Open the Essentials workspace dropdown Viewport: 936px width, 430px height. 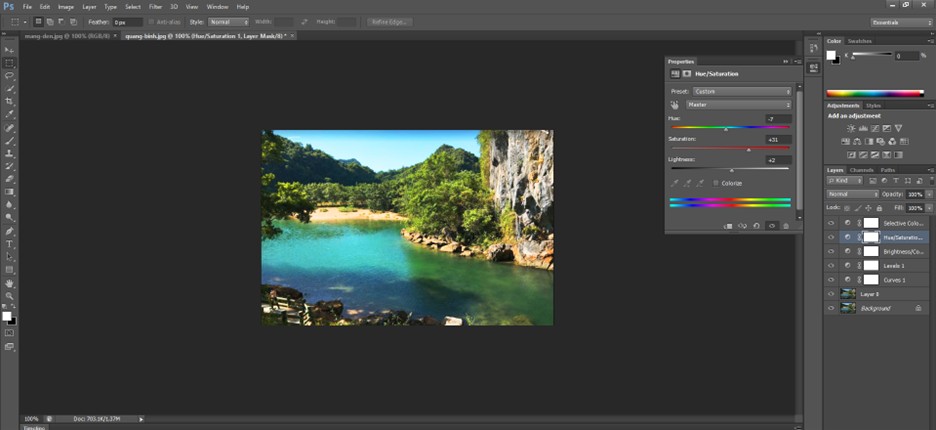coord(901,23)
